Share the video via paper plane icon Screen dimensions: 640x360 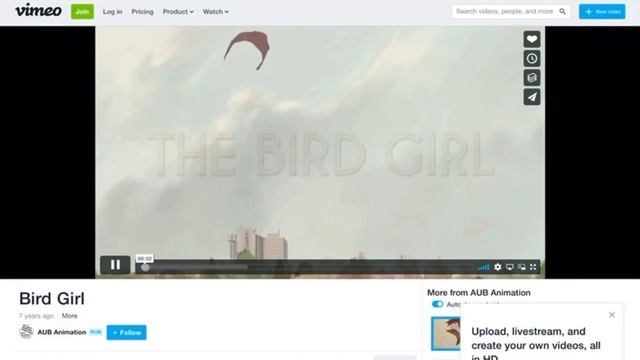click(x=532, y=97)
